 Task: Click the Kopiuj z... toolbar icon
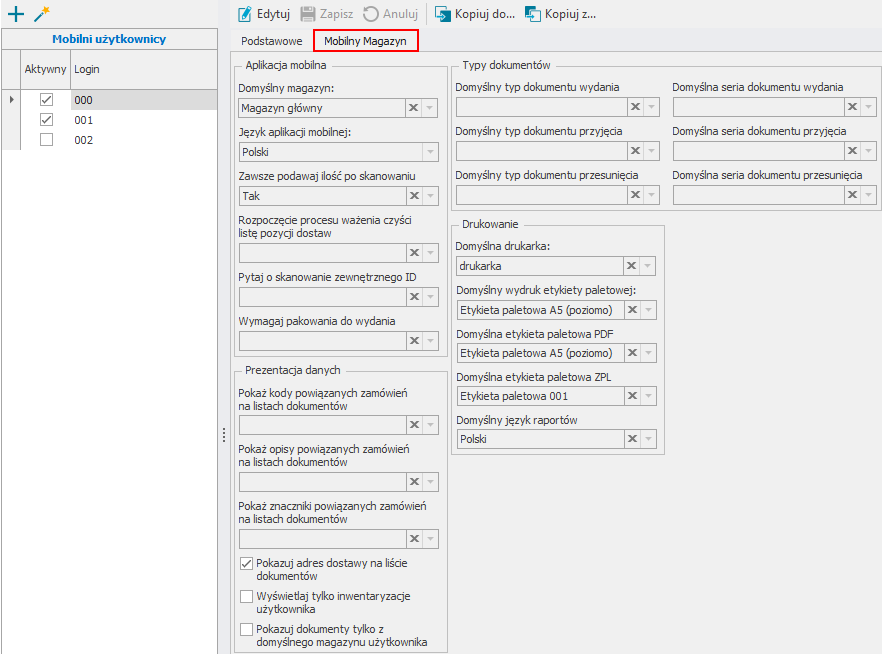pyautogui.click(x=533, y=14)
